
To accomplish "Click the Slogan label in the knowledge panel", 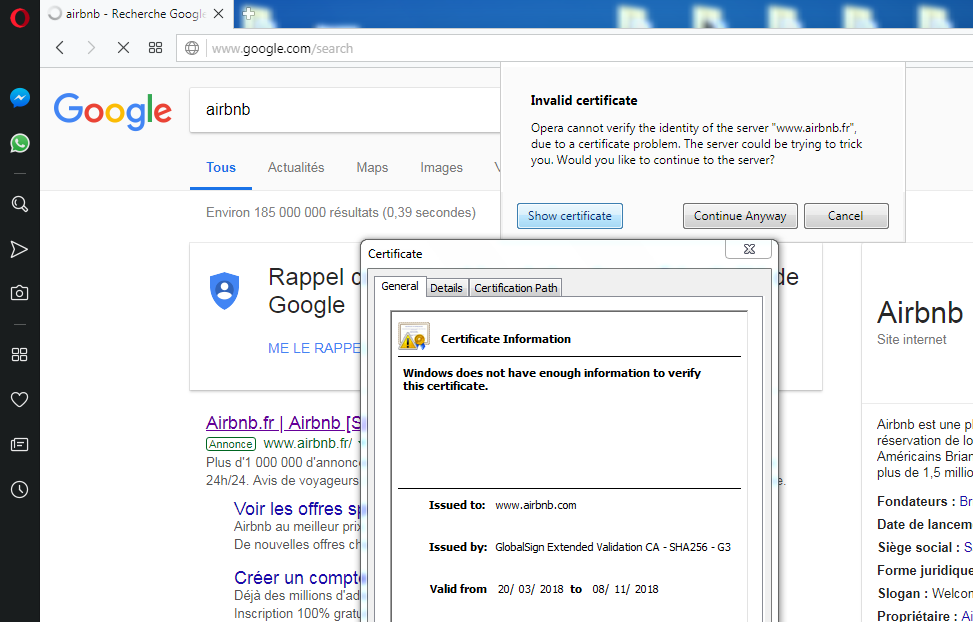I will (x=902, y=593).
